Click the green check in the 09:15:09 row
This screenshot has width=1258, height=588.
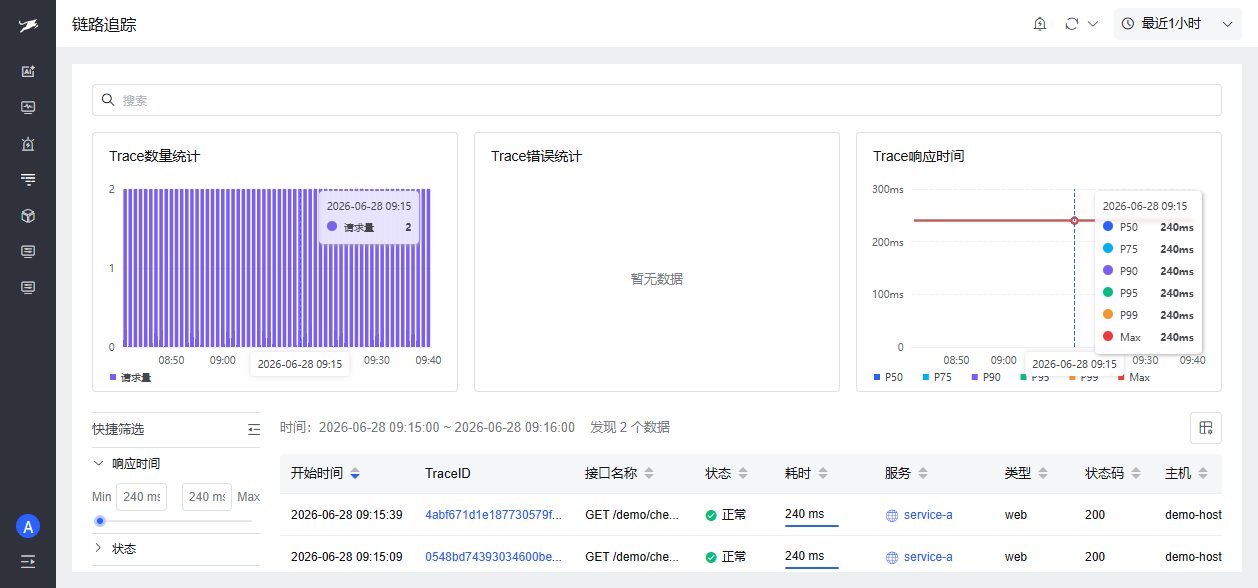(711, 557)
